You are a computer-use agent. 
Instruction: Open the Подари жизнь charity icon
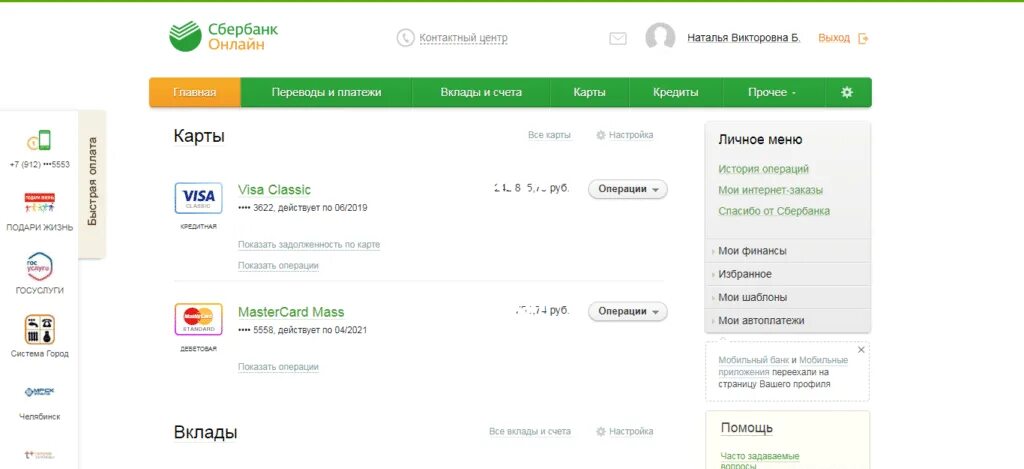[40, 202]
